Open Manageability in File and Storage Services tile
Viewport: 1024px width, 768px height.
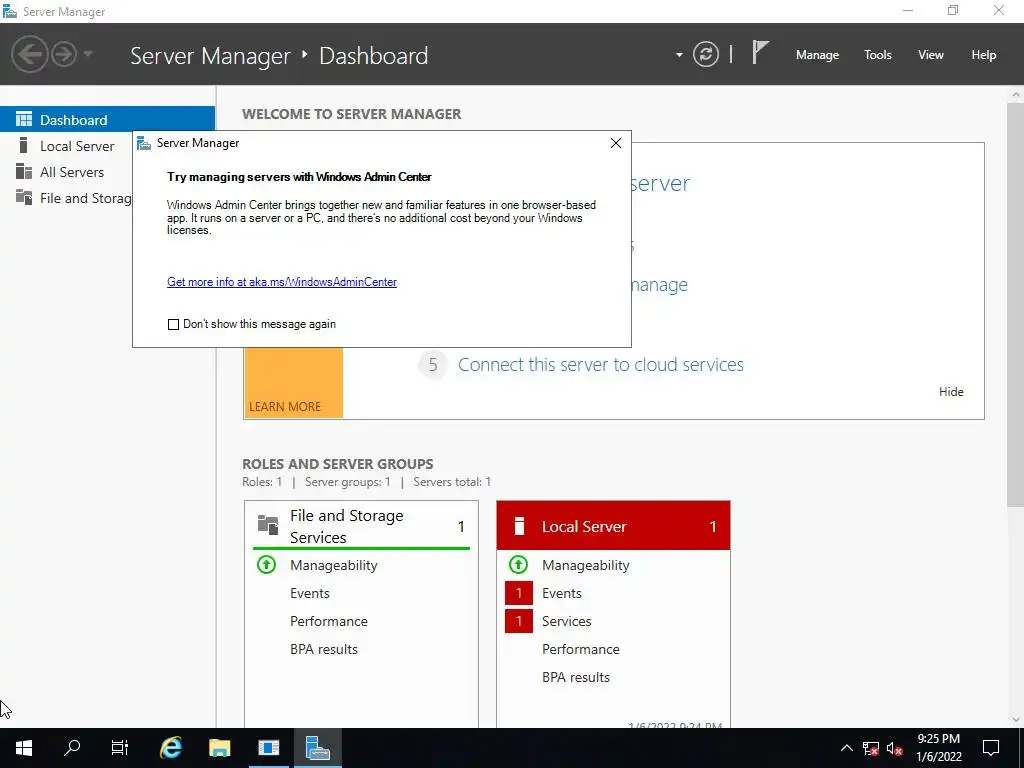[333, 566]
